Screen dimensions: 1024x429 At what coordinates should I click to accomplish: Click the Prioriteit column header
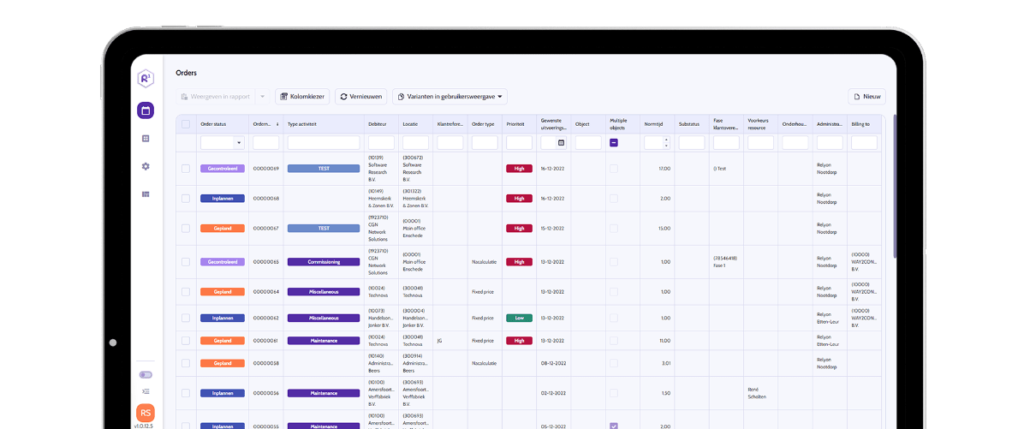516,124
